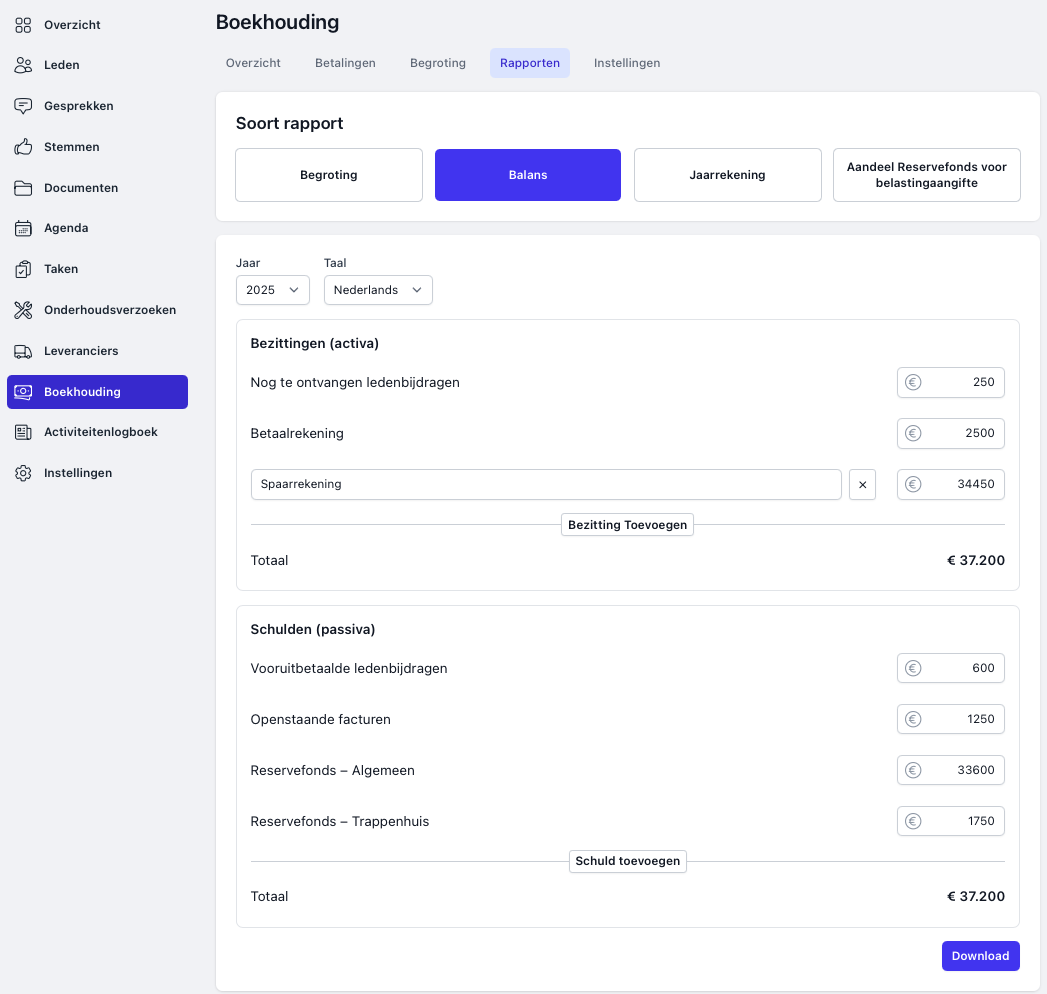Edit the Reservefonds Algemeen 33600 field
Screen dimensions: 1047x994
950,770
